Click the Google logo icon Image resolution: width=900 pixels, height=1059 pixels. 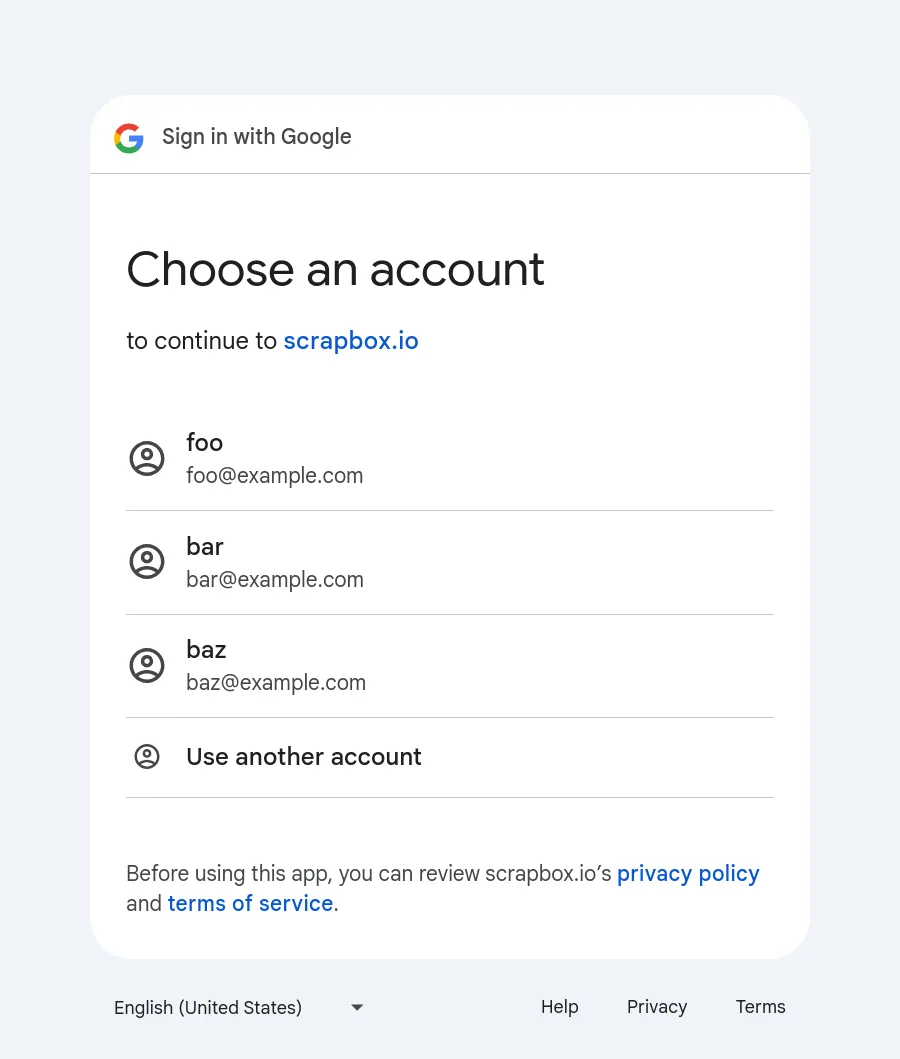pos(129,138)
